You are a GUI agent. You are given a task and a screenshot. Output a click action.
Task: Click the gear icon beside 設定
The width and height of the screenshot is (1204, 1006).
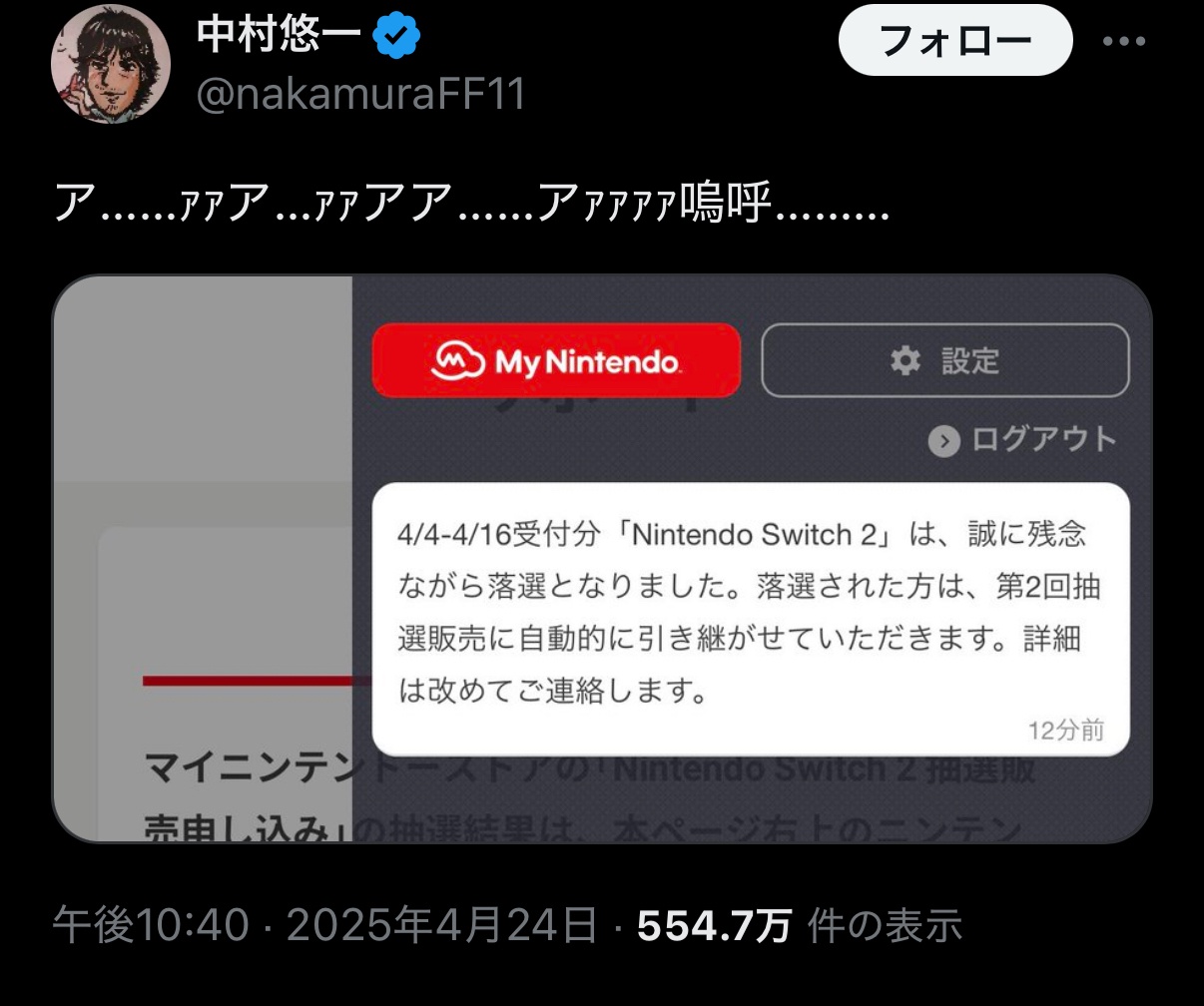(904, 360)
